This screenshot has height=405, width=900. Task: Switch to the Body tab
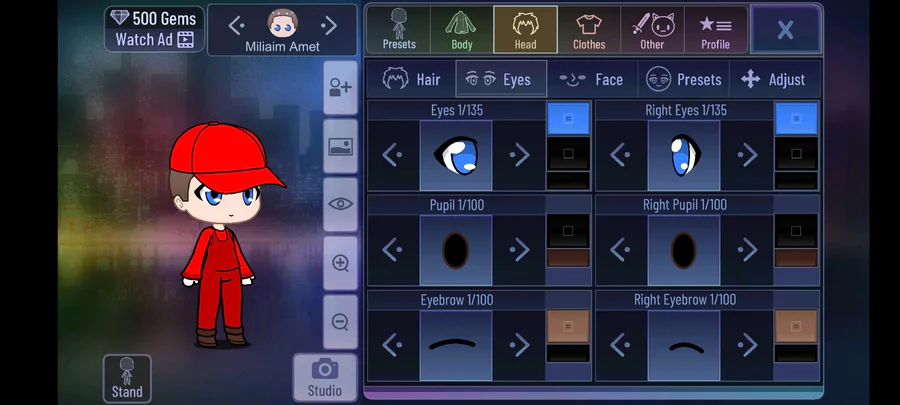(x=461, y=30)
